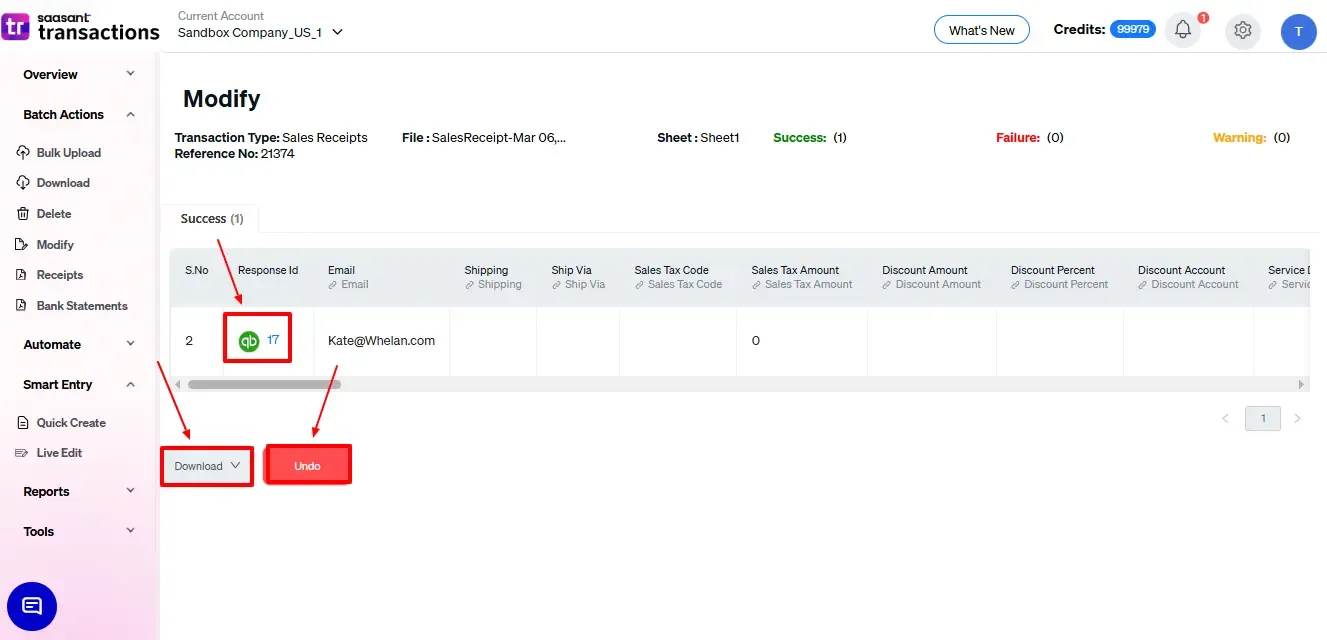Click the Delete trash icon in sidebar
The height and width of the screenshot is (640, 1327).
click(x=23, y=214)
